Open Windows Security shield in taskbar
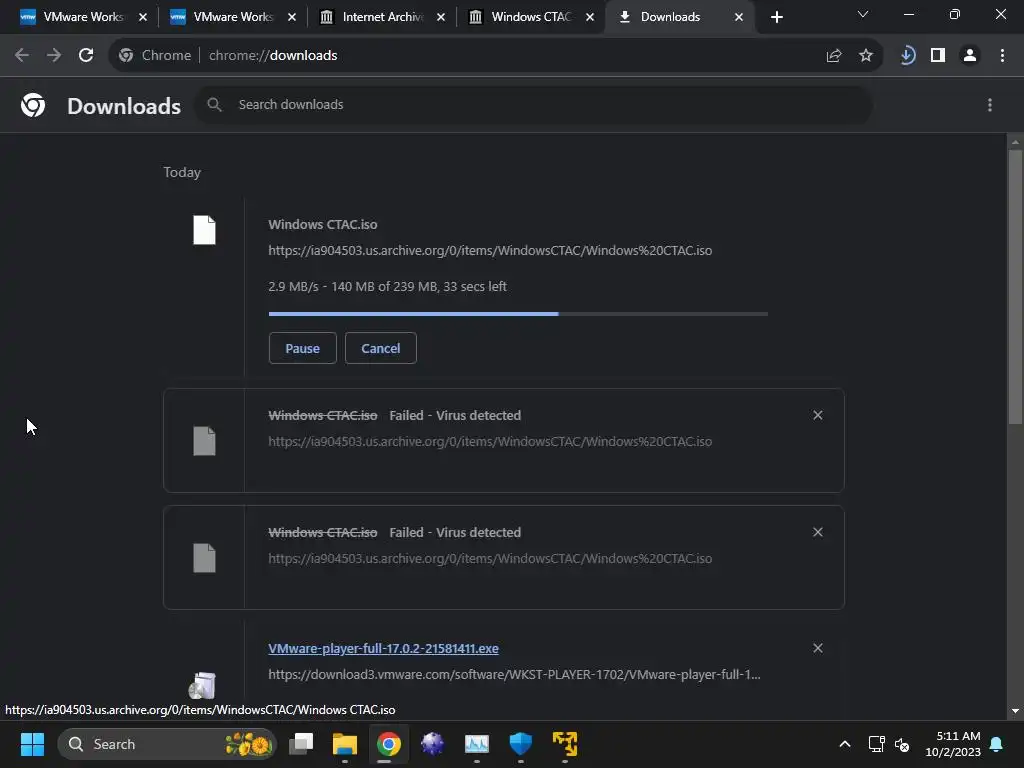Screen dimensions: 1024x768 (x=520, y=744)
